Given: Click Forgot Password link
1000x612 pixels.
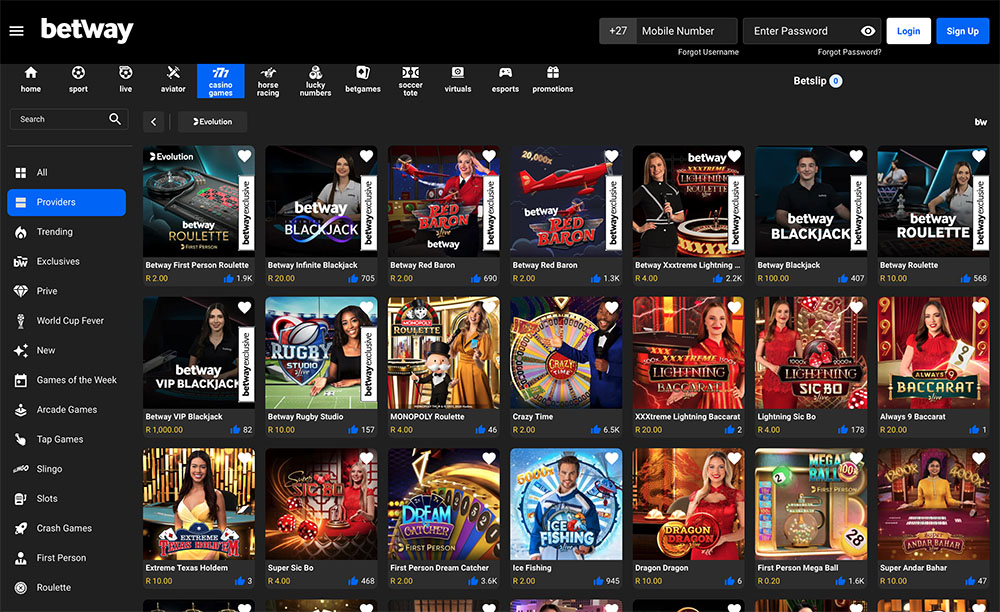Looking at the screenshot, I should [x=849, y=52].
